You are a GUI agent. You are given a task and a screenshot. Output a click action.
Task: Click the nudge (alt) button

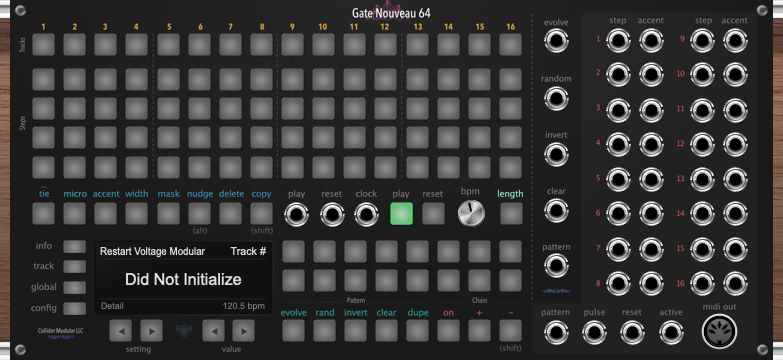[x=199, y=214]
